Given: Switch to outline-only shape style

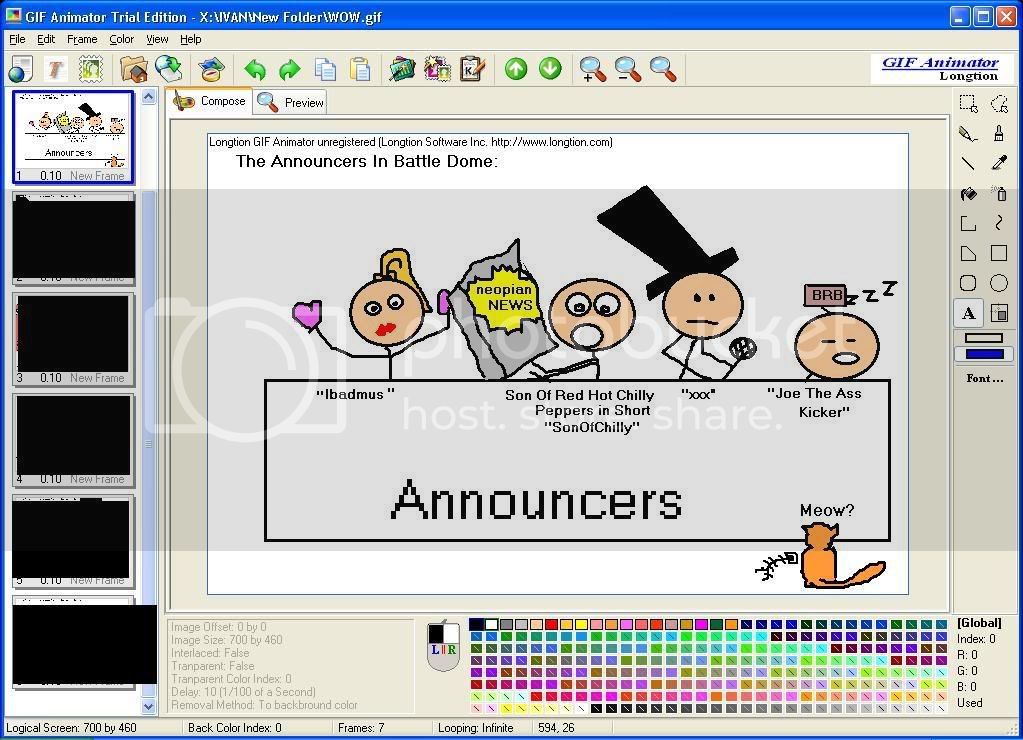Looking at the screenshot, I should pos(984,339).
